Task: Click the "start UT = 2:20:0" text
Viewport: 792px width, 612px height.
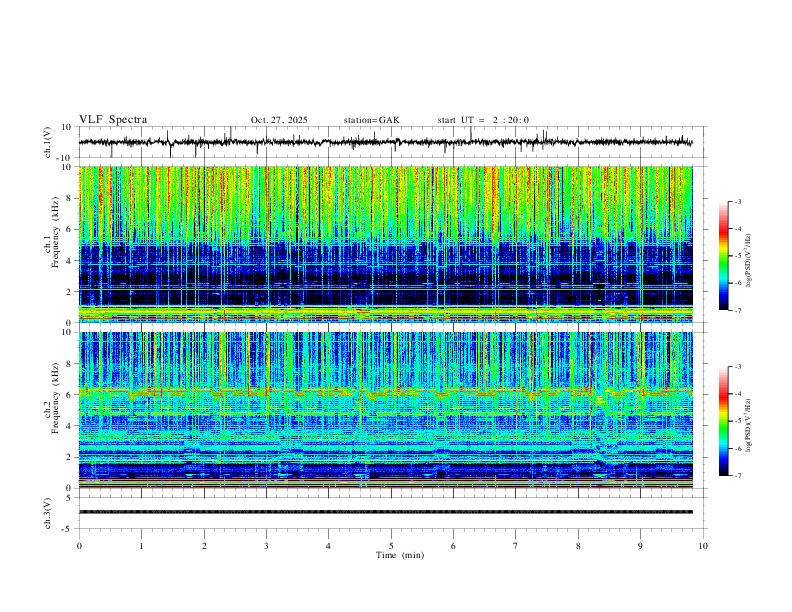Action: 483,120
